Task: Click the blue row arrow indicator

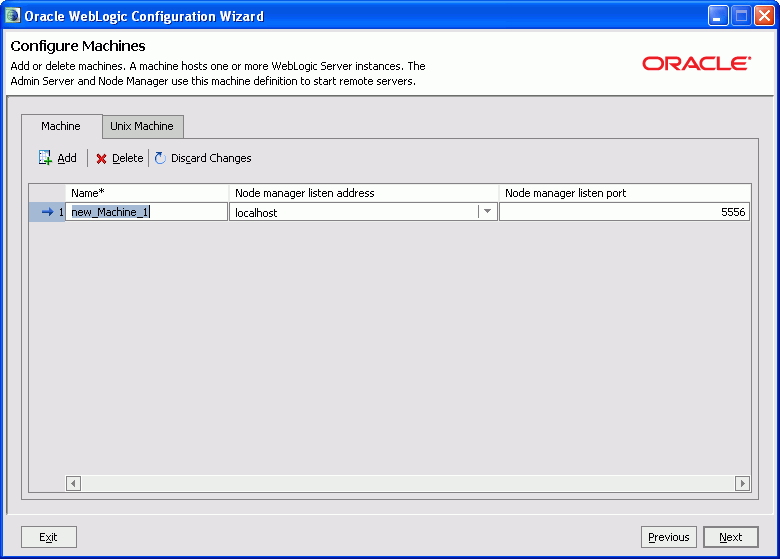Action: pos(47,212)
